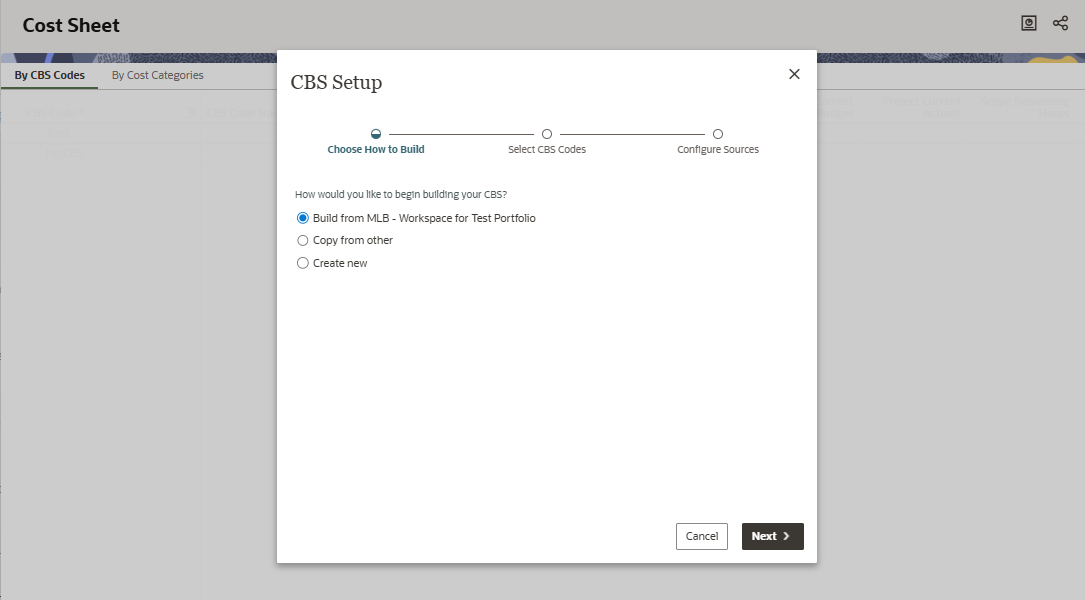Click the share icon in the header
Screen dimensions: 1085x600
1060,23
